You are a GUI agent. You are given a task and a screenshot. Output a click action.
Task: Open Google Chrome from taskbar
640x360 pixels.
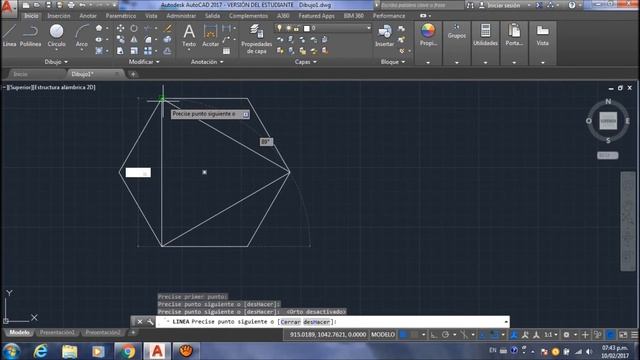pos(128,351)
